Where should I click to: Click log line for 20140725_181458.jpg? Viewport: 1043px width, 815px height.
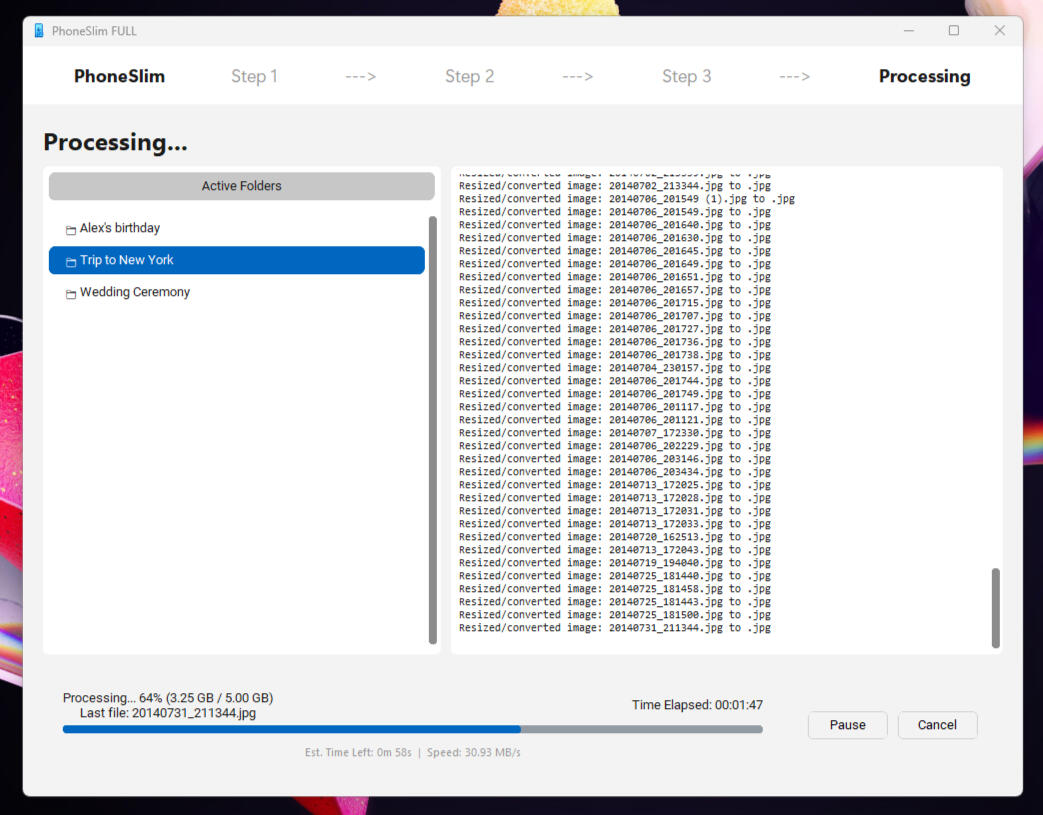tap(615, 589)
